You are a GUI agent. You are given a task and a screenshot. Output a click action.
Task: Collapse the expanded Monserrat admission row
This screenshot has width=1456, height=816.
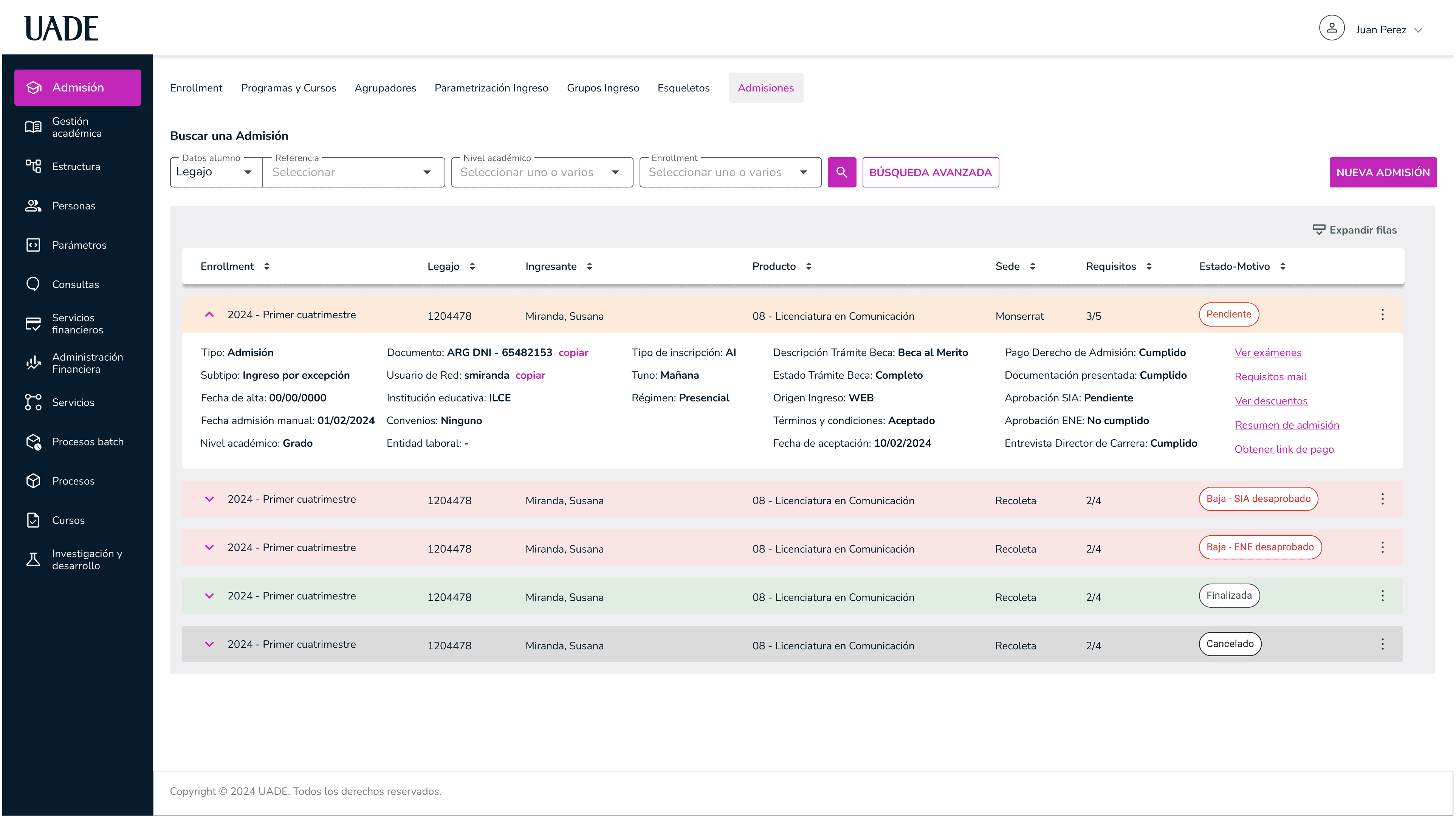209,315
